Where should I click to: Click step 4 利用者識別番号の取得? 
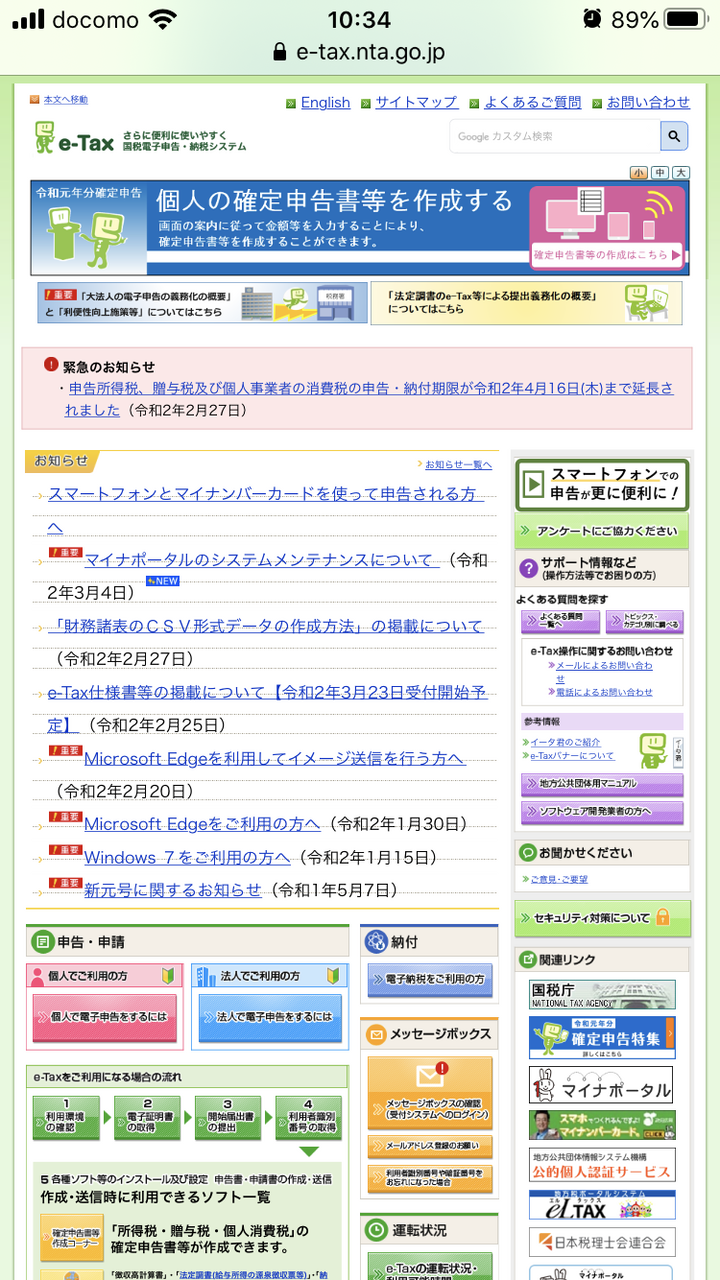(x=308, y=1117)
